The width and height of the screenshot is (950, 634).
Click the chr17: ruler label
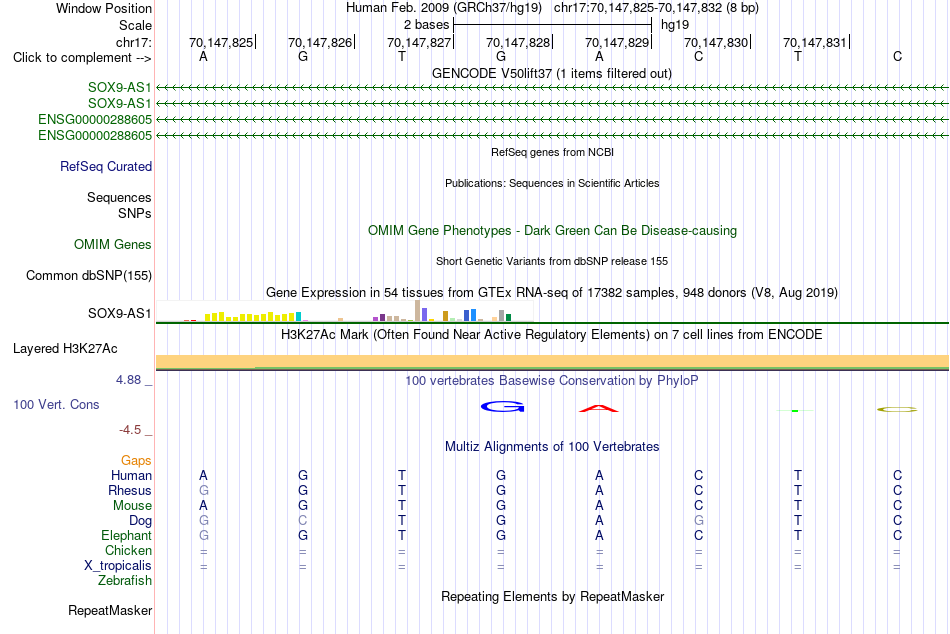click(134, 42)
